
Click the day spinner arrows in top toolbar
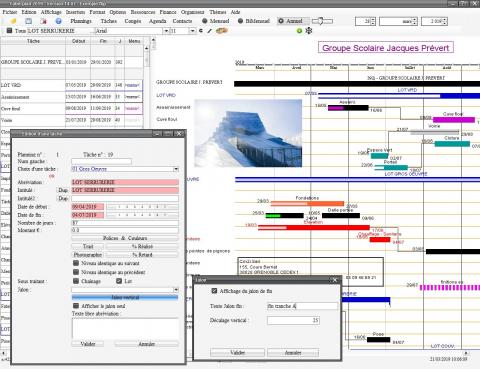373,21
